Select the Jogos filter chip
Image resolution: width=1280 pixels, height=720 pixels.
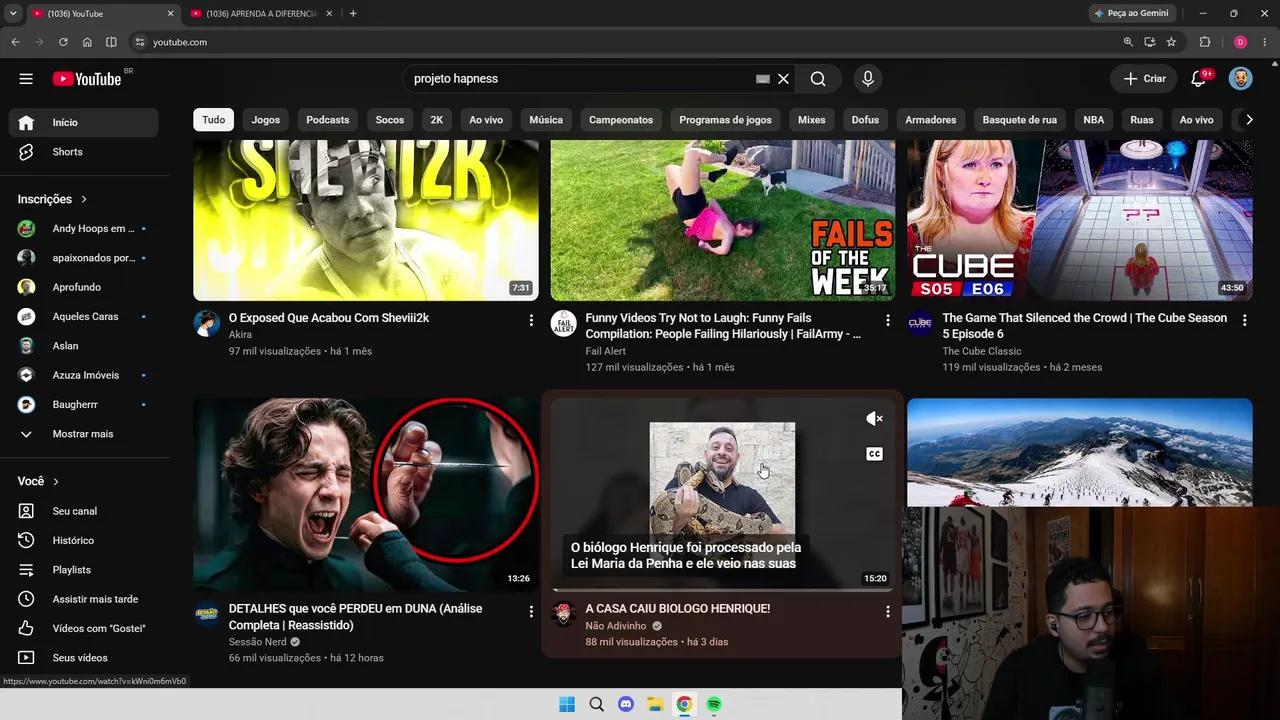coord(266,120)
